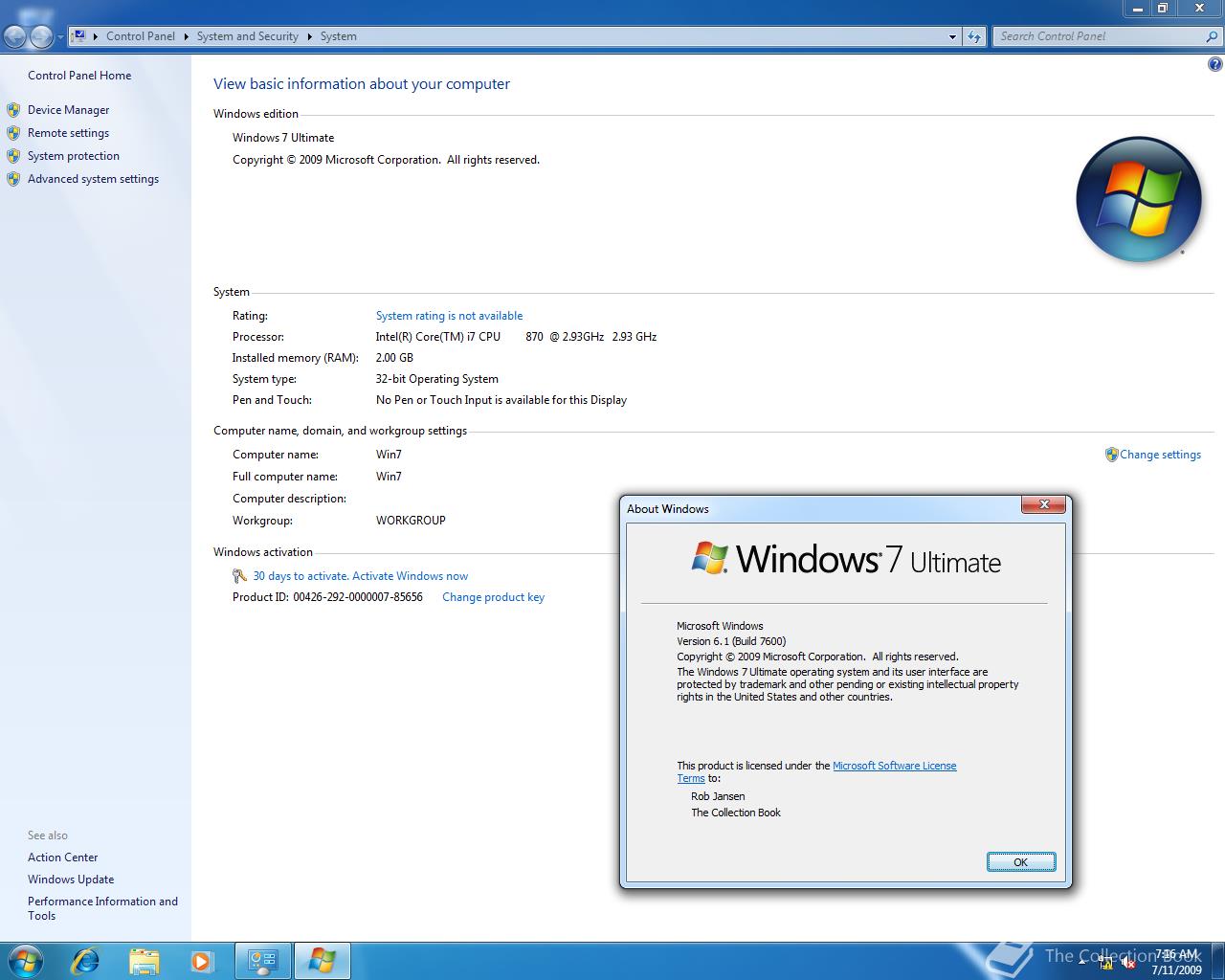
Task: Open System protection link
Action: click(74, 156)
